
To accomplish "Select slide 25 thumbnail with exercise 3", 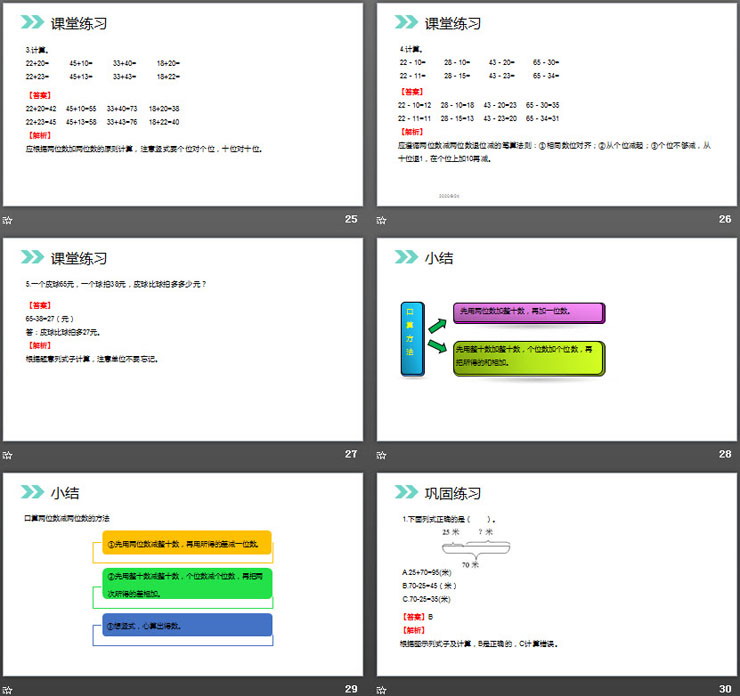I will 183,104.
